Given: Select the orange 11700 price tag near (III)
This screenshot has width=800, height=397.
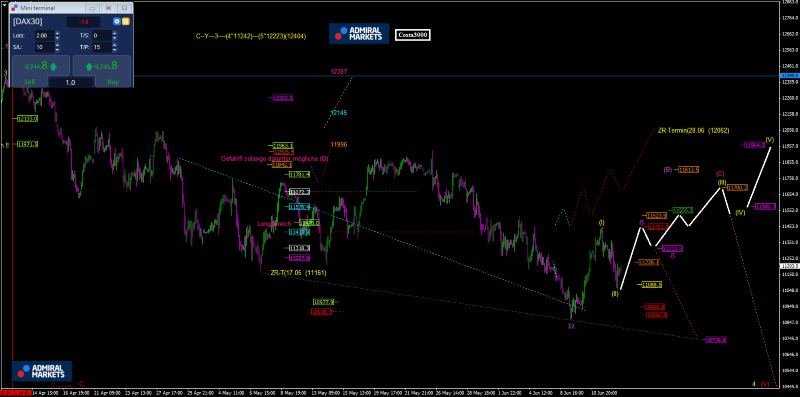Looking at the screenshot, I should click(737, 188).
